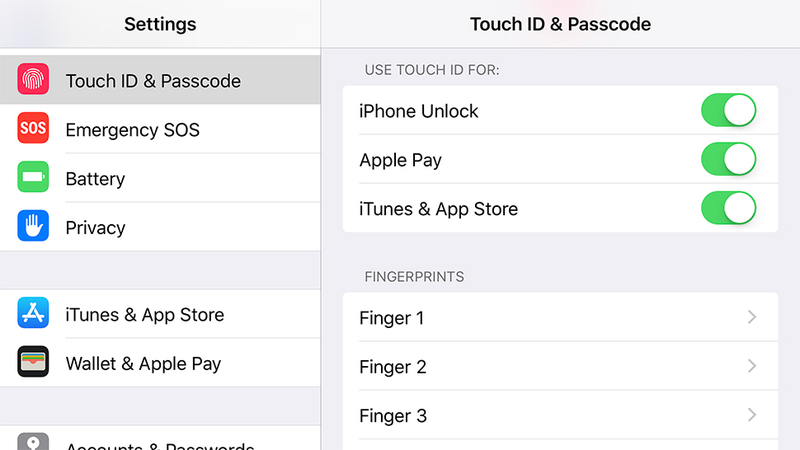Image resolution: width=800 pixels, height=450 pixels.
Task: Open Finger 1 using its chevron
Action: 752,317
